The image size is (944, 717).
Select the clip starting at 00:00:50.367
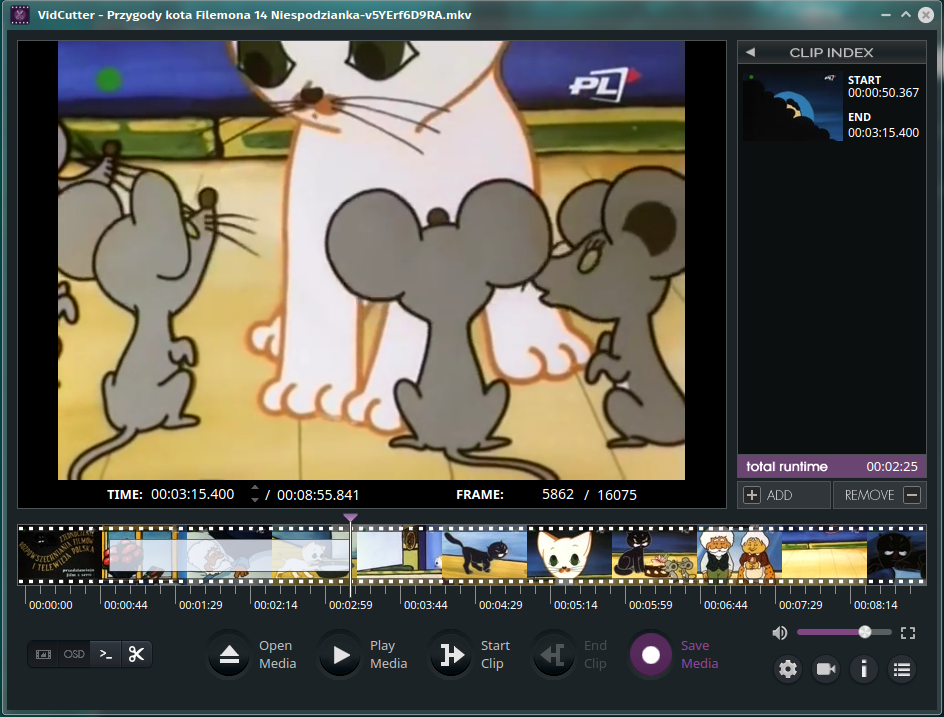(x=831, y=106)
